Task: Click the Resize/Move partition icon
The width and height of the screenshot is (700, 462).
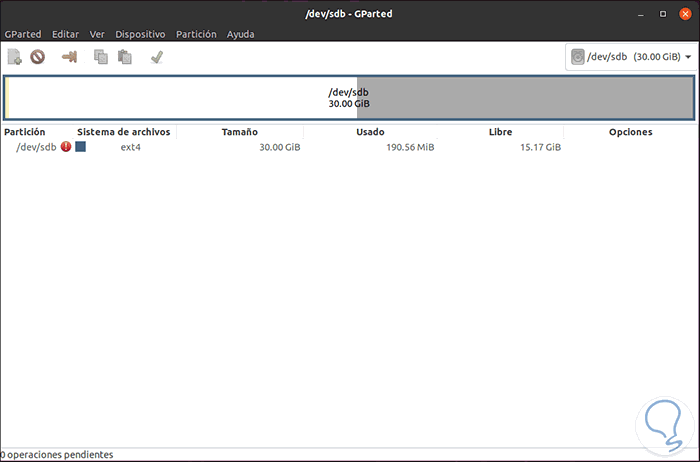Action: (x=70, y=57)
